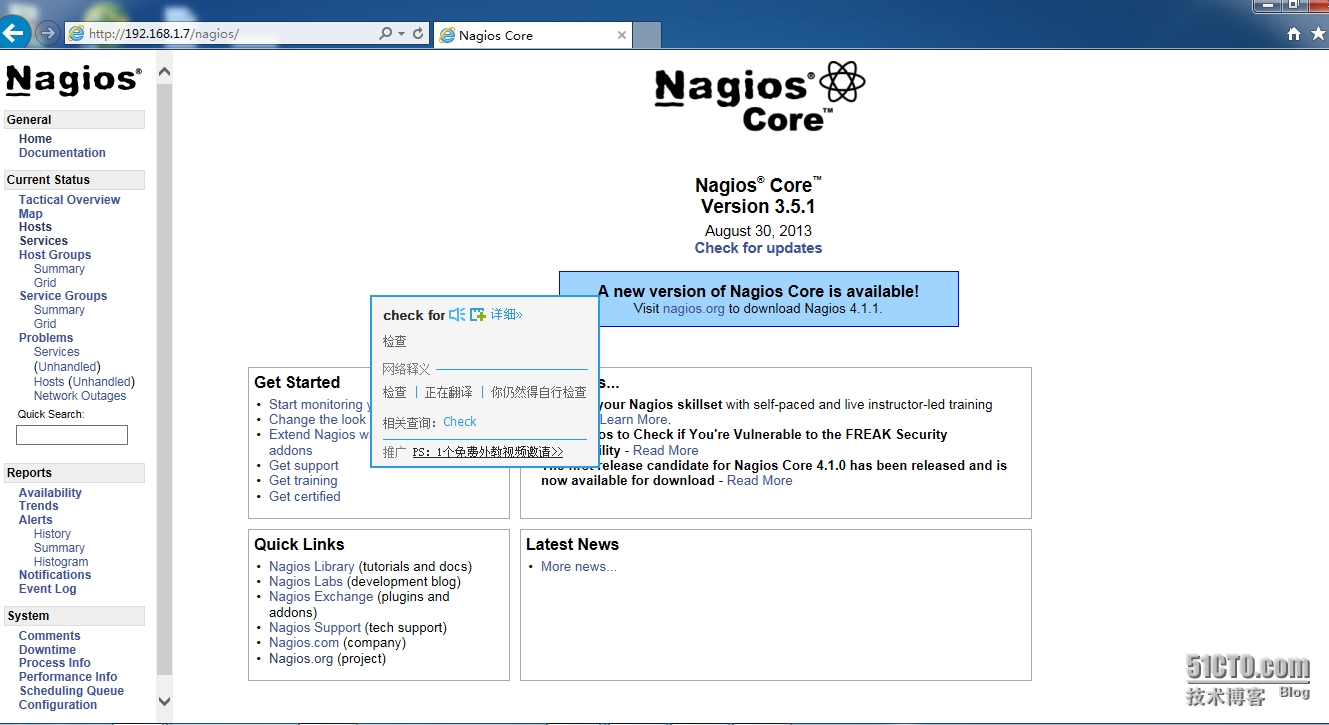Viewport: 1329px width, 725px height.
Task: Open the Problems link in sidebar
Action: click(46, 338)
